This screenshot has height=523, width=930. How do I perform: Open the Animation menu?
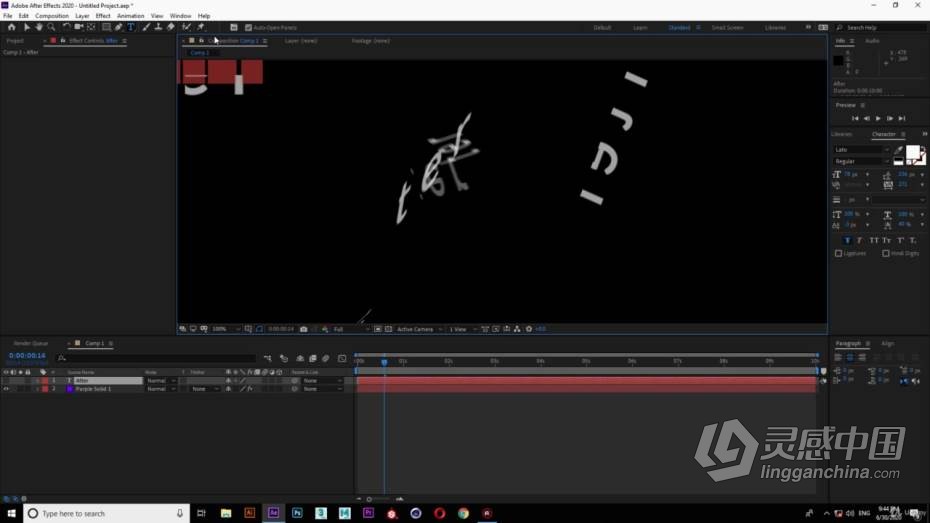click(x=130, y=16)
